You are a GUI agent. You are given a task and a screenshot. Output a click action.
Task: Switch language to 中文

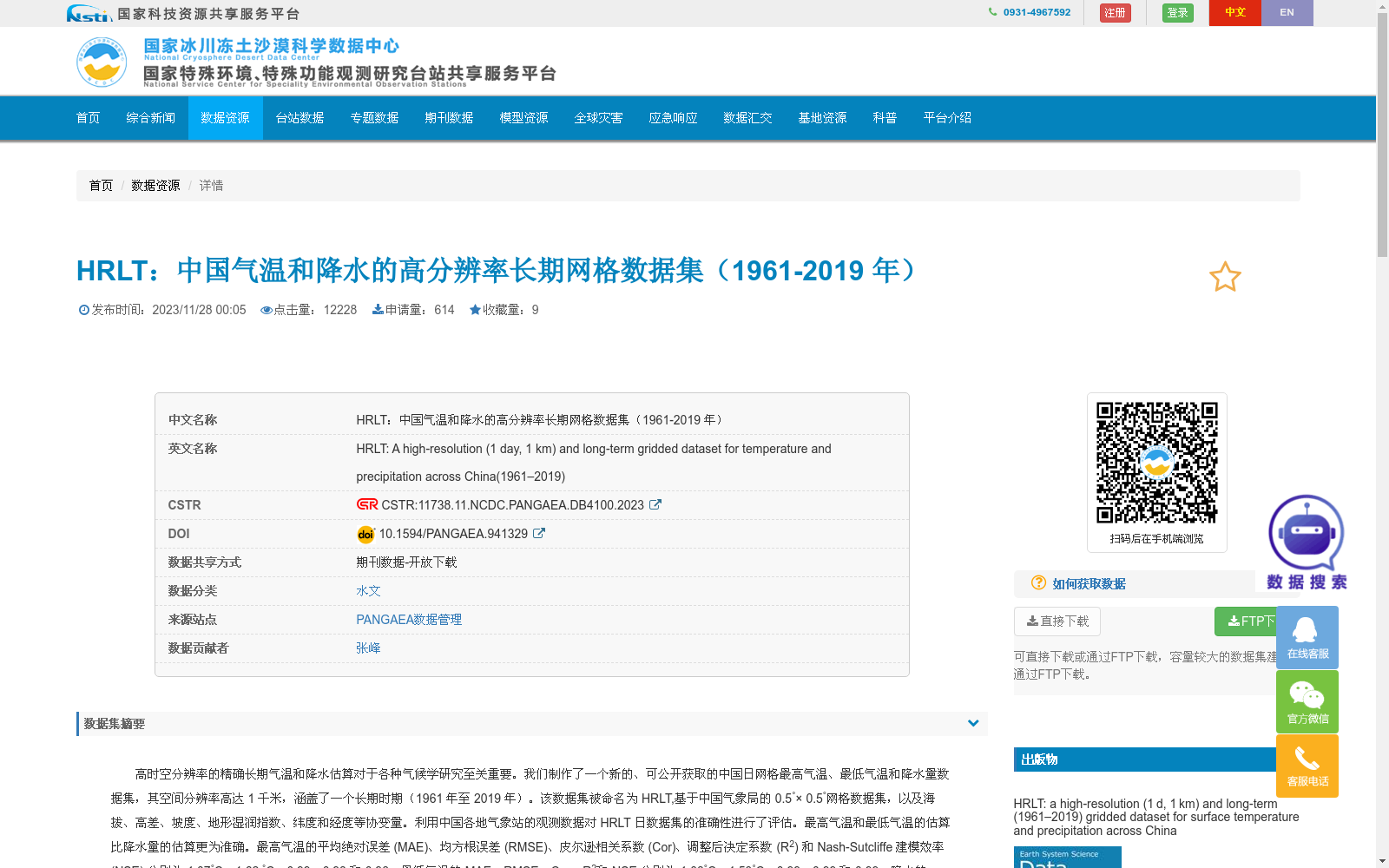[x=1235, y=13]
